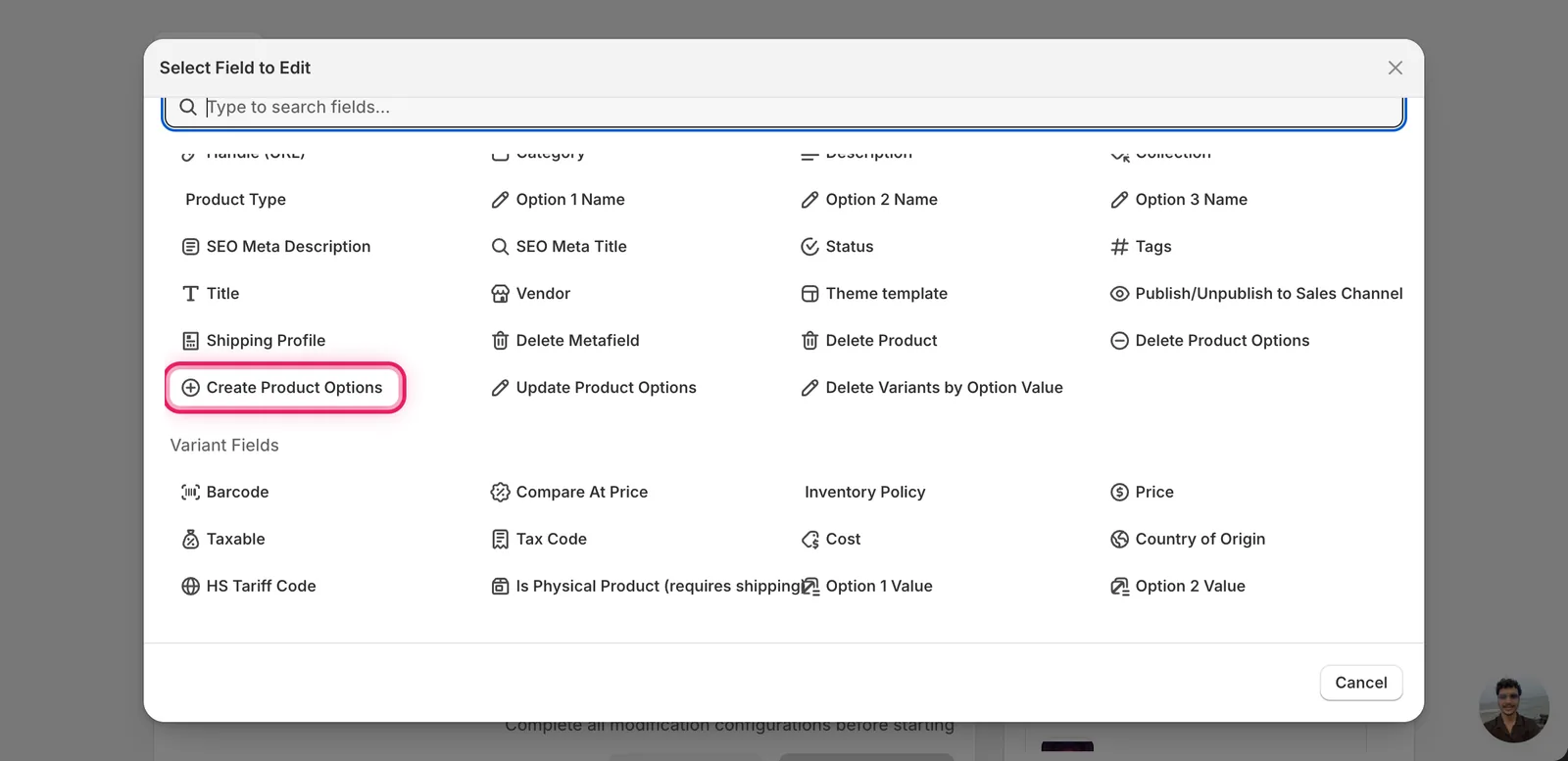Screen dimensions: 1568x761
Task: Click the Taxable icon
Action: tap(190, 540)
